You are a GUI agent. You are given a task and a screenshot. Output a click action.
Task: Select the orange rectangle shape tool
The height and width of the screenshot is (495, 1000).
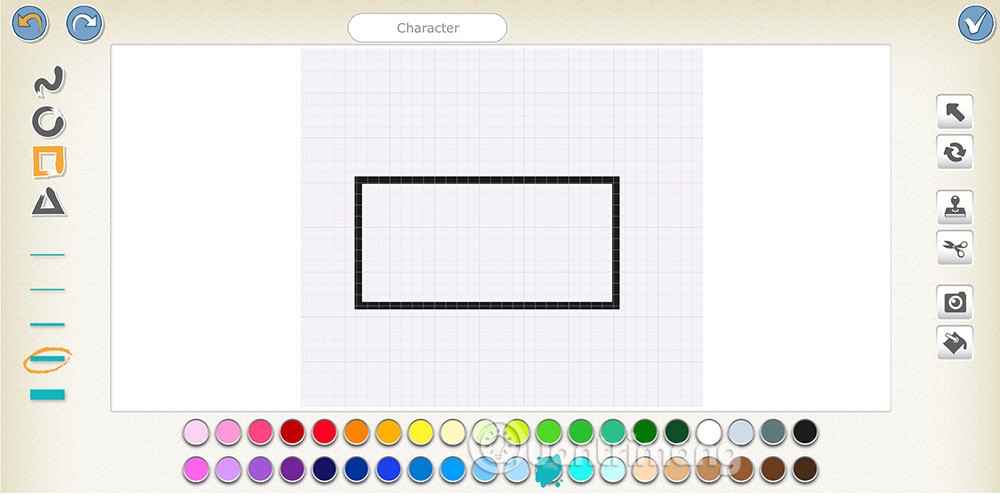49,162
